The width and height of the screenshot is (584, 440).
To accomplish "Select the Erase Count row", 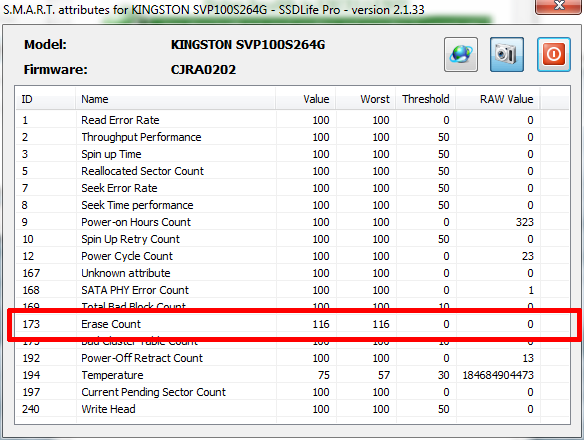I will coord(292,324).
